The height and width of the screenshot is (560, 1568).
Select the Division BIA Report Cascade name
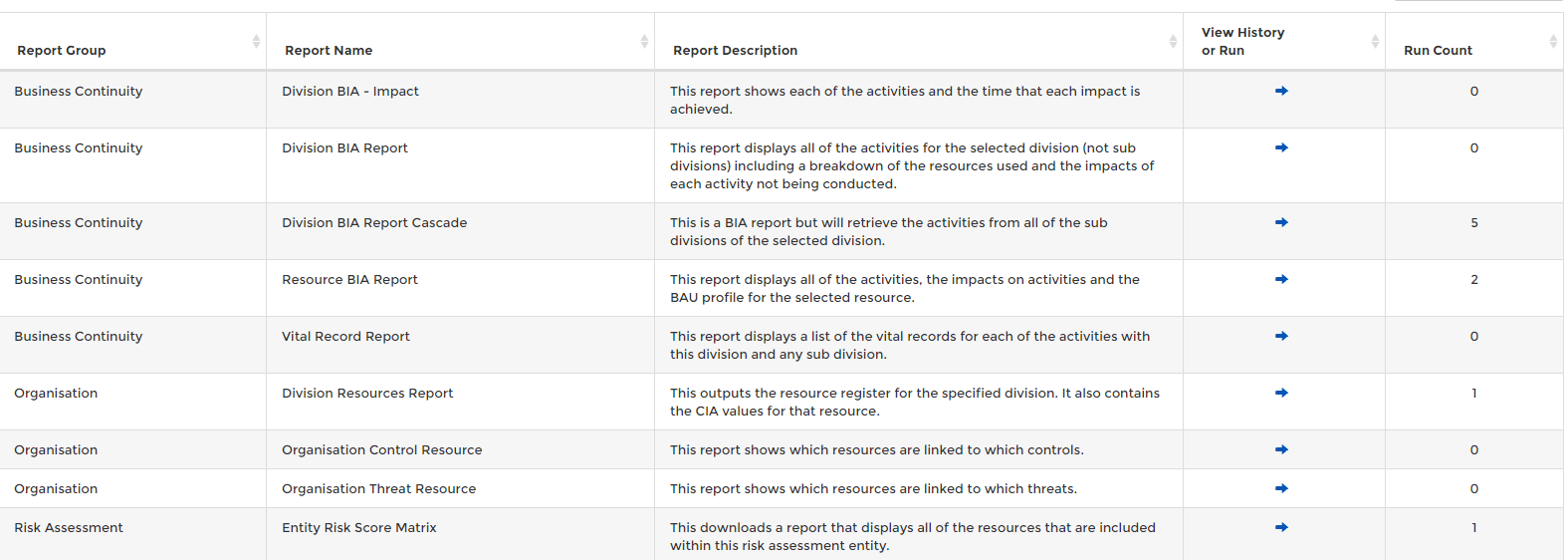pos(374,222)
